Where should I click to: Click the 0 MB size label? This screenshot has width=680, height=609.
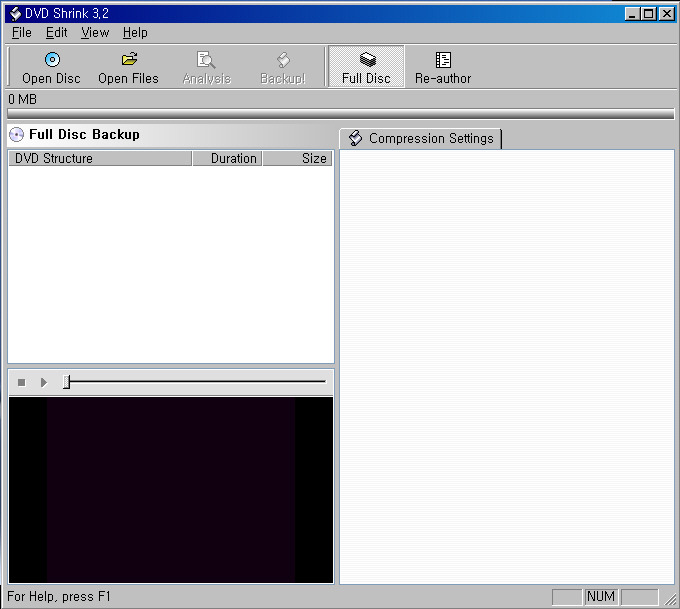(23, 99)
